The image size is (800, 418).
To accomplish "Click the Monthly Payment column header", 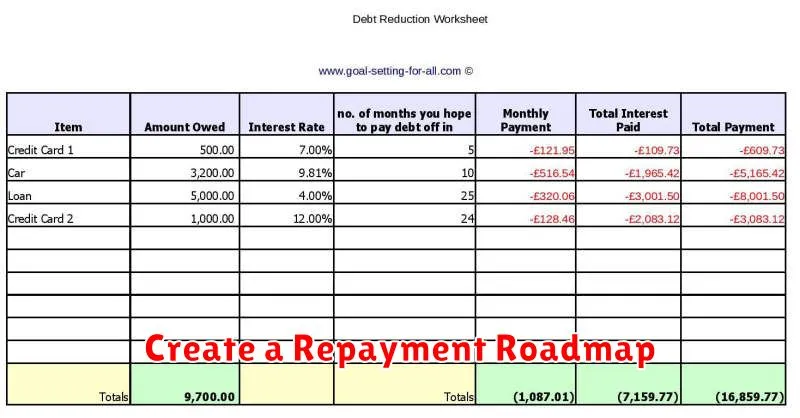I will coord(526,121).
